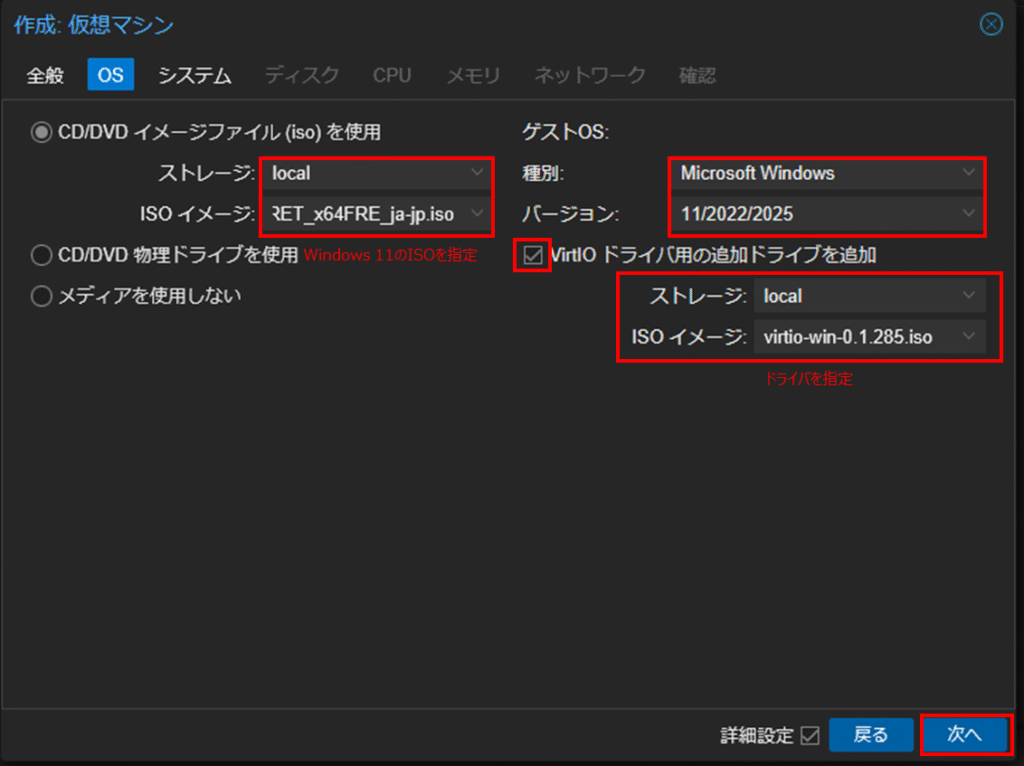The image size is (1024, 766).
Task: Choose the メディアを使用しない radio option
Action: pos(41,296)
